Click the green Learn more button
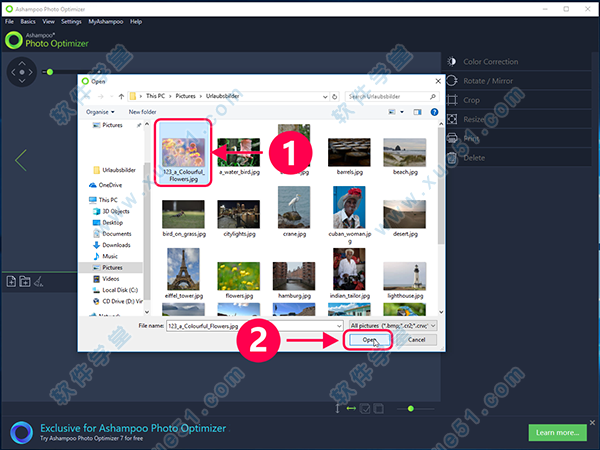Image resolution: width=600 pixels, height=450 pixels. click(557, 432)
